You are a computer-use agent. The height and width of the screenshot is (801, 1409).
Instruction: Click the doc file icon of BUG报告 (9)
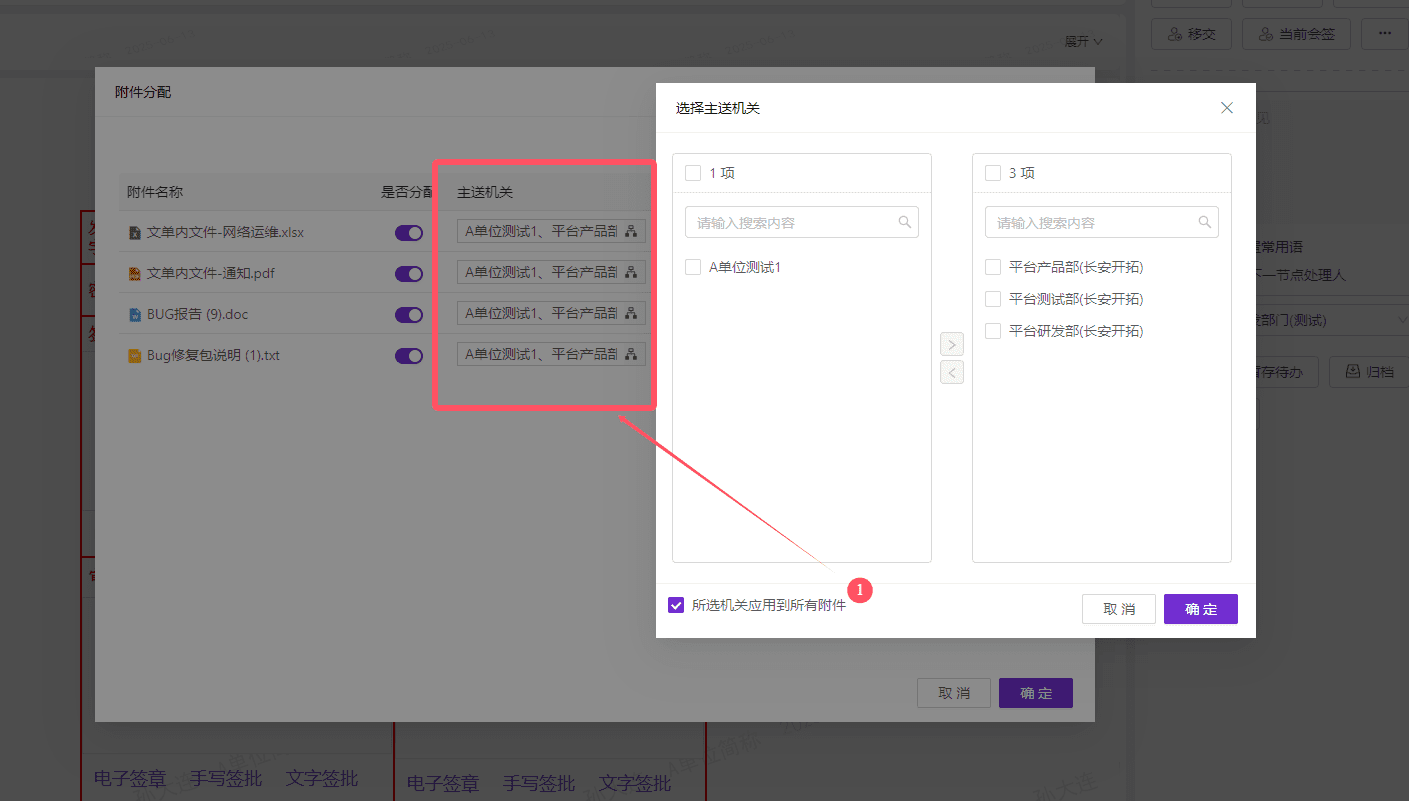pyautogui.click(x=135, y=315)
